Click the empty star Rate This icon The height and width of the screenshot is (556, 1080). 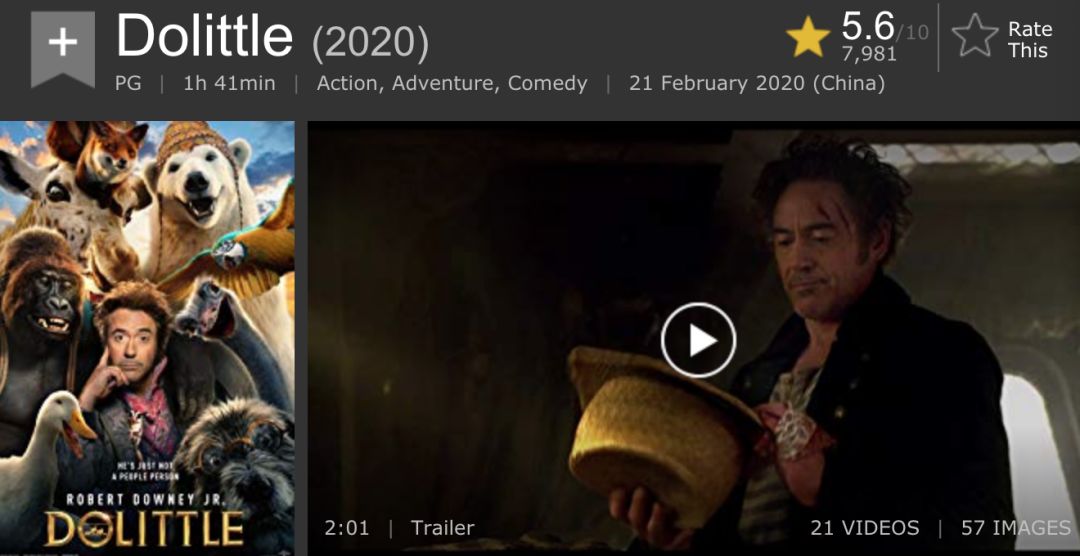(x=975, y=37)
